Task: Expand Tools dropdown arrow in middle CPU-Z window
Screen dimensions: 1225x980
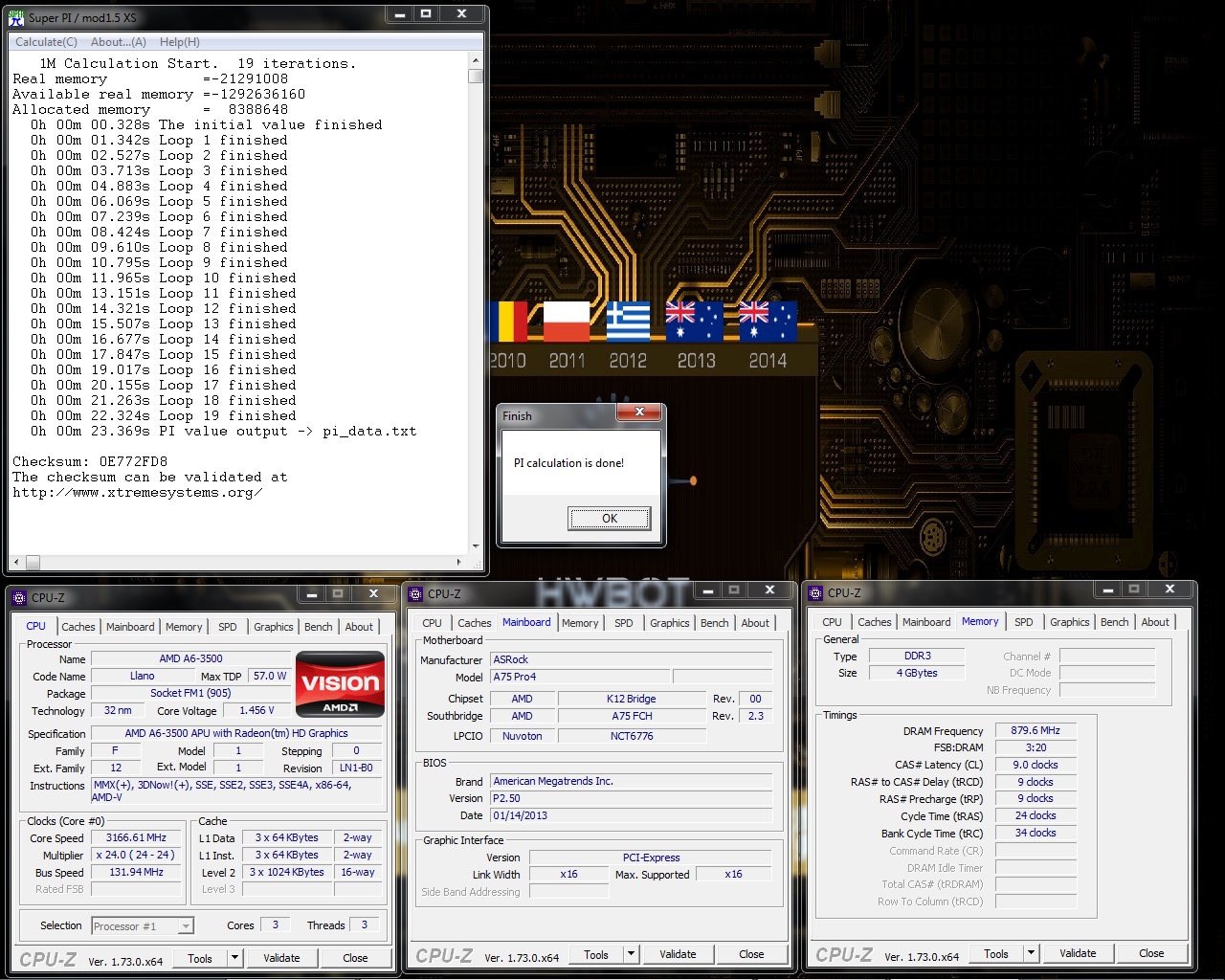Action: tap(632, 954)
